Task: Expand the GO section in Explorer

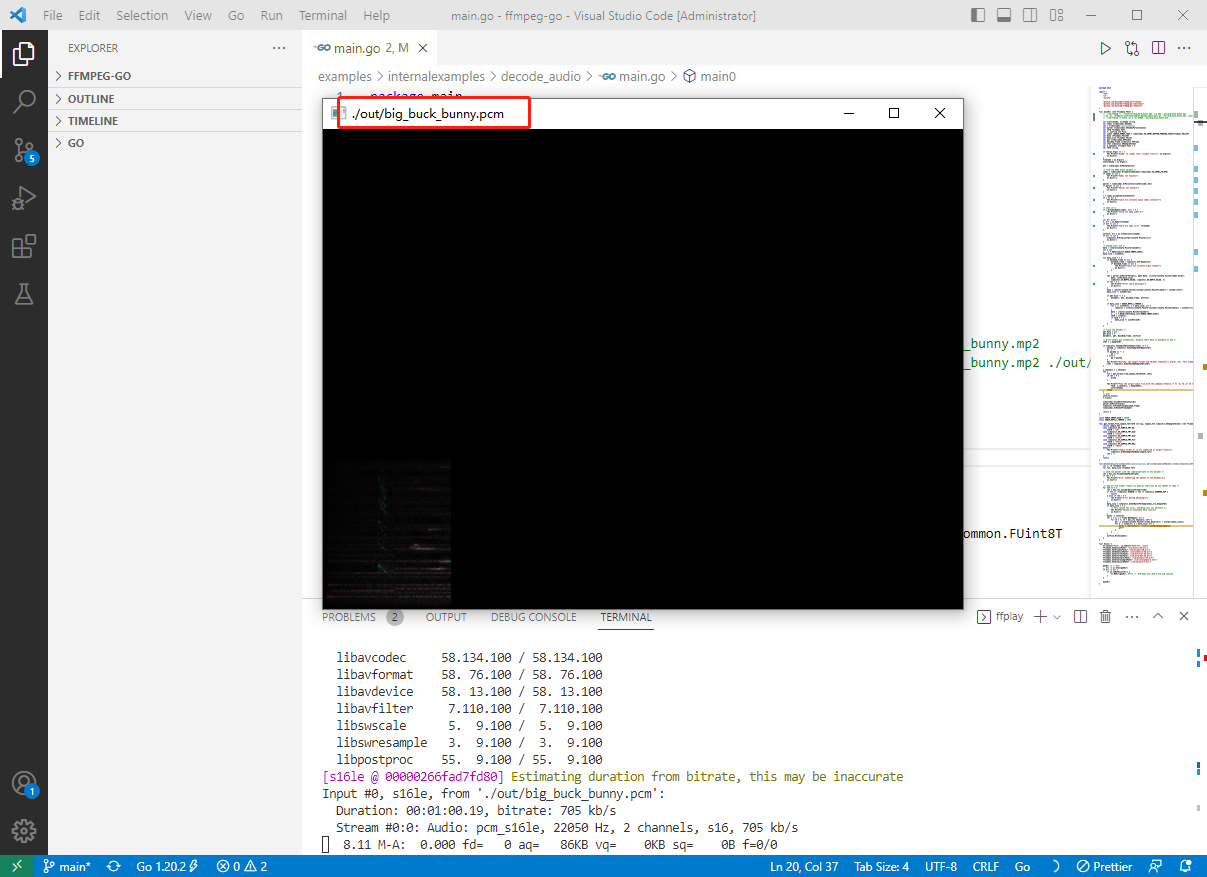Action: [175, 143]
